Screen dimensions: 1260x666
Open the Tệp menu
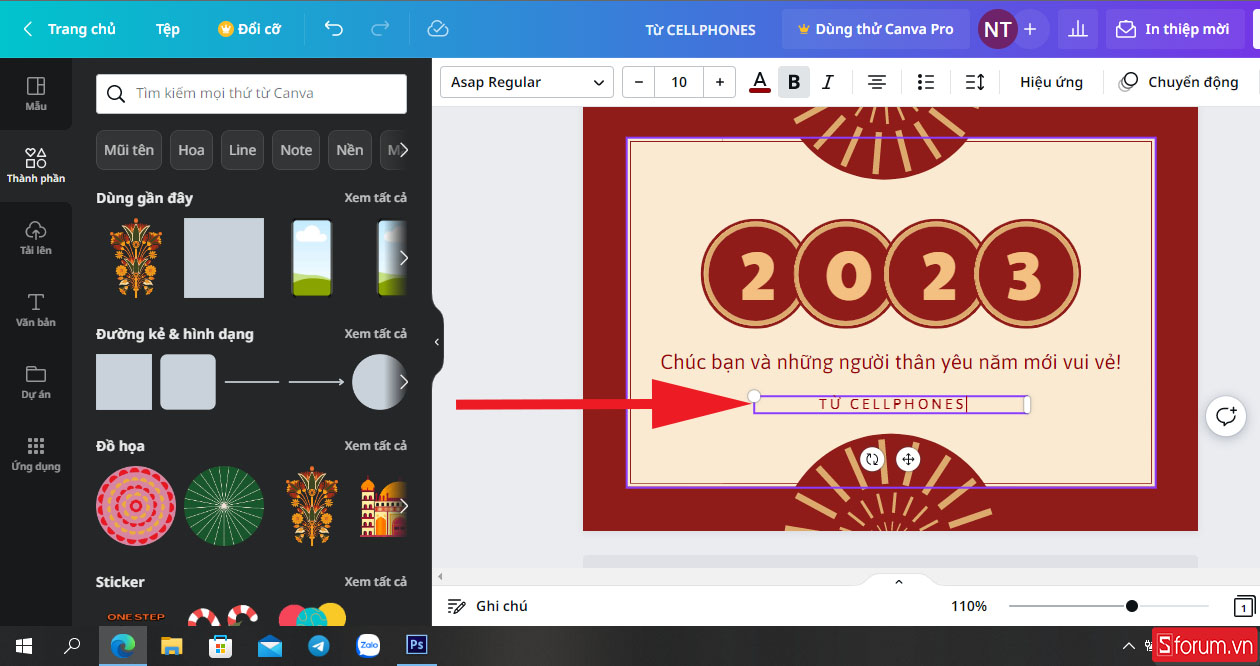(x=168, y=29)
